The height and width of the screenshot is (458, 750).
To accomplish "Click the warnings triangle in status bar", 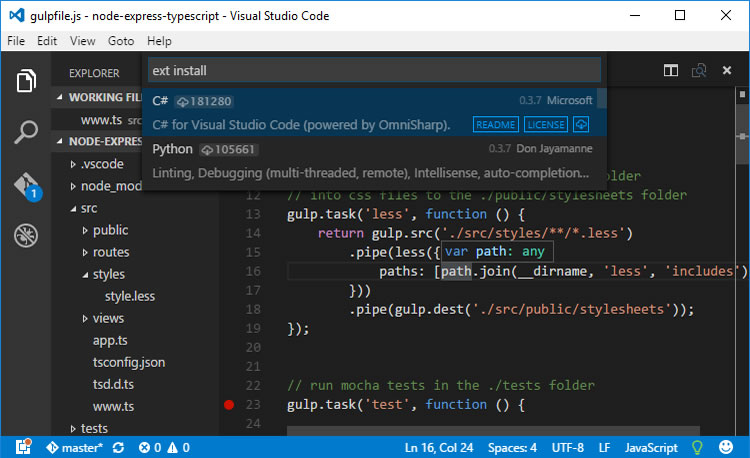I will click(x=172, y=447).
